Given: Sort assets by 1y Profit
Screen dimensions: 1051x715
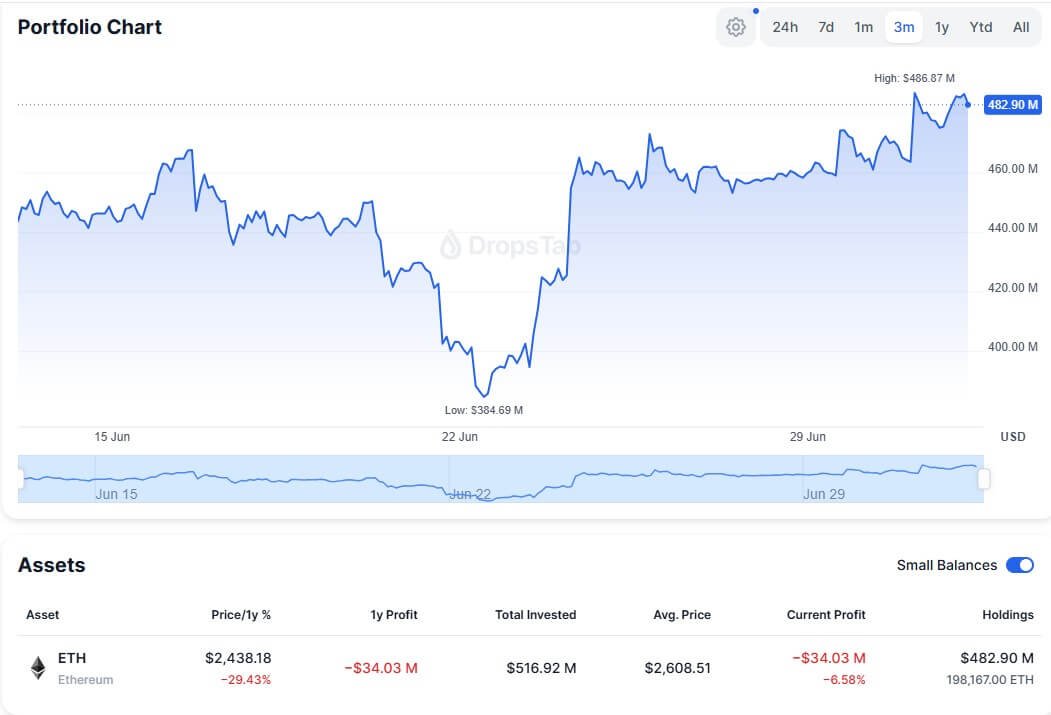Looking at the screenshot, I should pos(394,615).
